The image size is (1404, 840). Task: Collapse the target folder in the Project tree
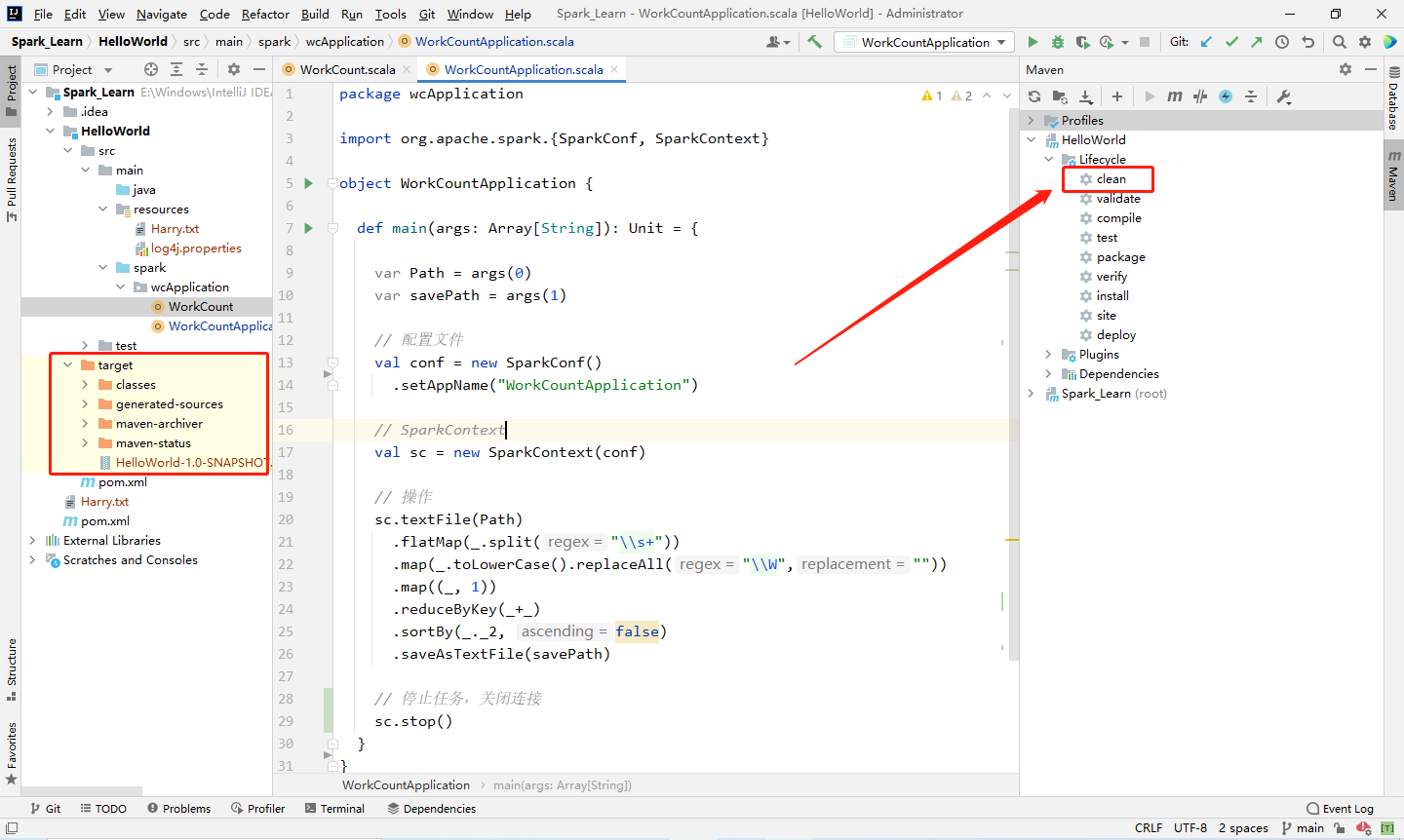(66, 364)
